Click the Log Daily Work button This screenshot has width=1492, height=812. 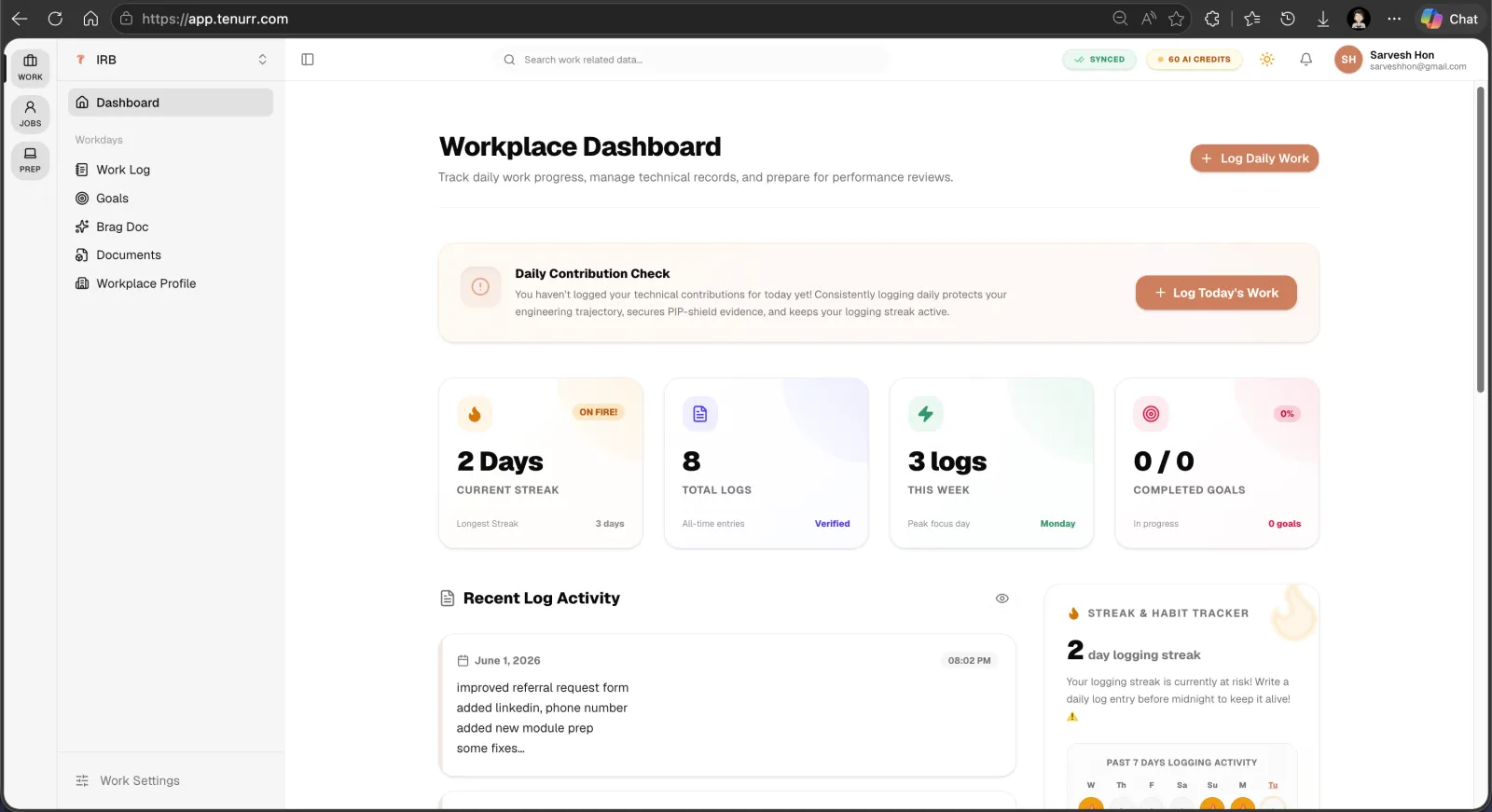1254,158
